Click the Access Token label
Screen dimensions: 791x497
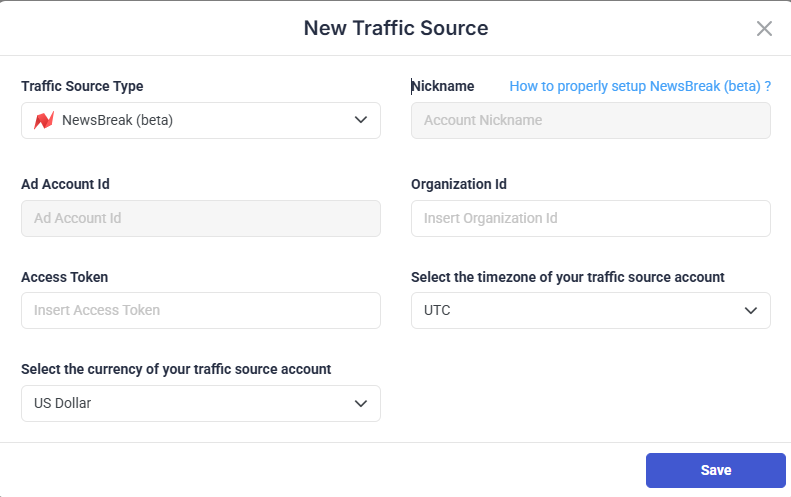click(x=64, y=277)
